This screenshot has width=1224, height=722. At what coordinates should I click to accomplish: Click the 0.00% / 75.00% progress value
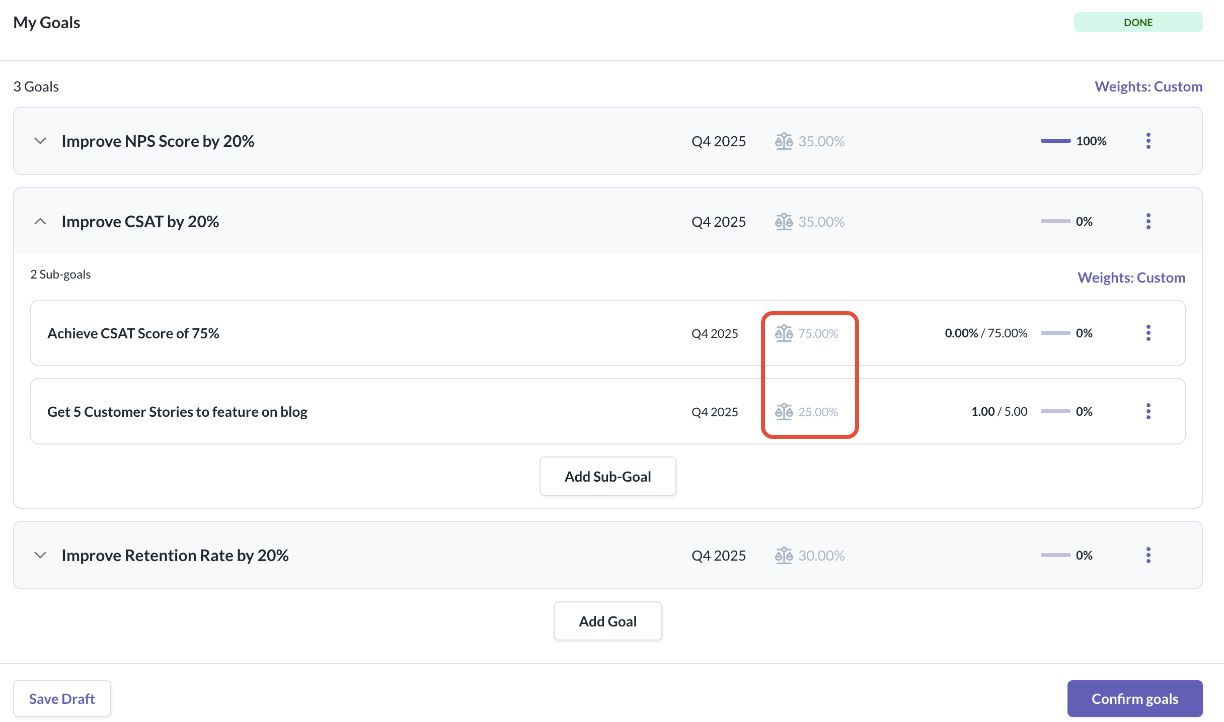tap(986, 333)
